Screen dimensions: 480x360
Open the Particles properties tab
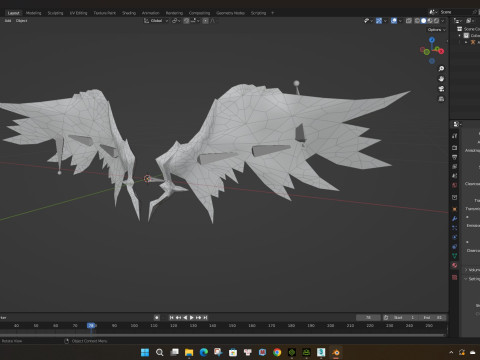(455, 228)
